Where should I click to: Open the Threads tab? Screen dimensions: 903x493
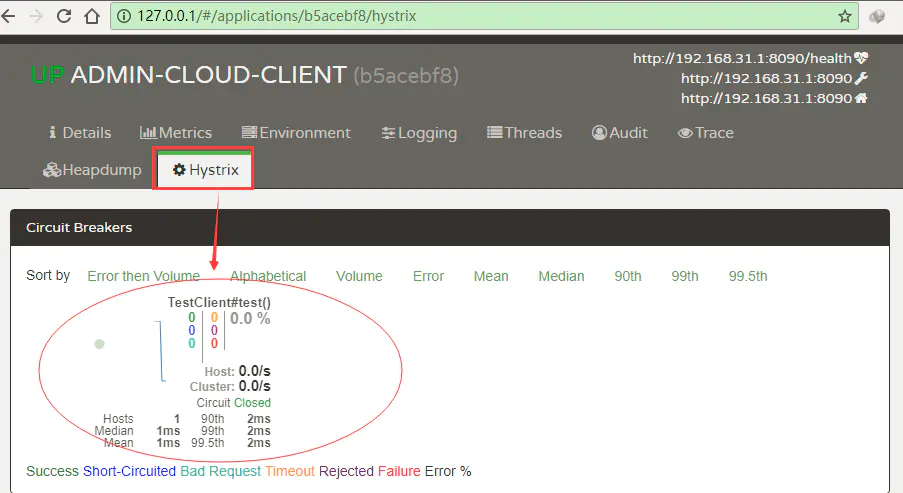[x=524, y=133]
